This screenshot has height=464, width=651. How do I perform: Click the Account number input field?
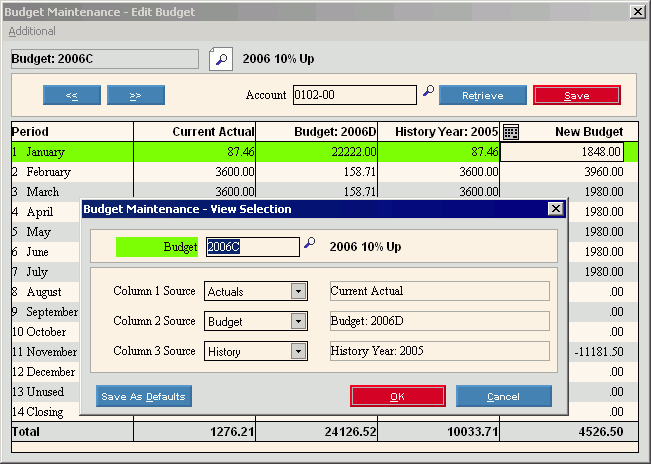[354, 96]
